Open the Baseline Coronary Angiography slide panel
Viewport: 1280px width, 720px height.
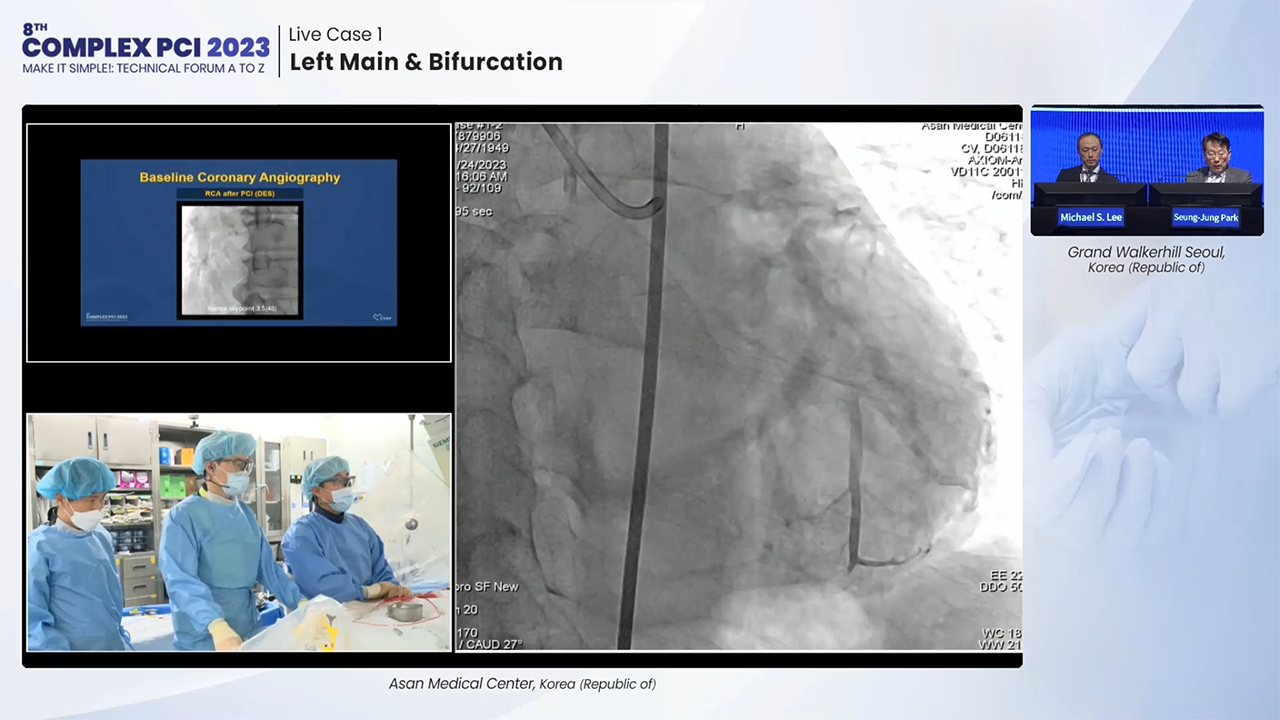(x=239, y=243)
